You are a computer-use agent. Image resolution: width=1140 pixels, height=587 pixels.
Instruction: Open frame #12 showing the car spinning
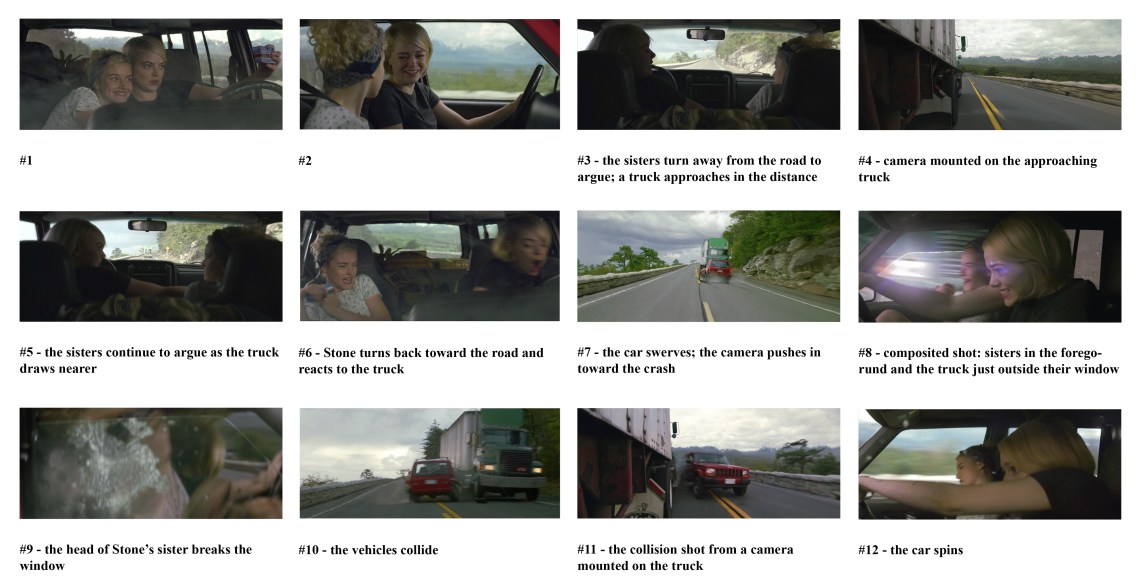(x=990, y=463)
